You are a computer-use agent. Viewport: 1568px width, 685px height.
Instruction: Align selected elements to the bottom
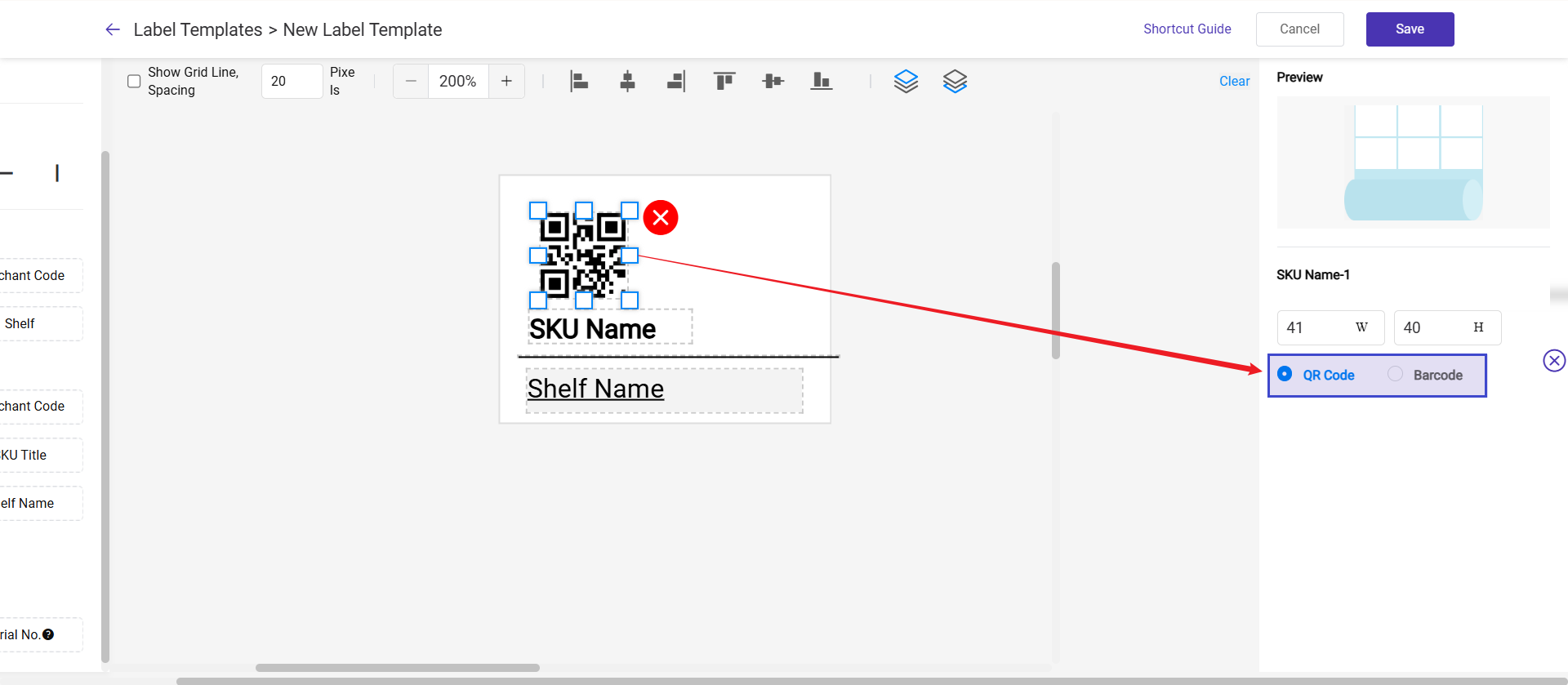821,81
